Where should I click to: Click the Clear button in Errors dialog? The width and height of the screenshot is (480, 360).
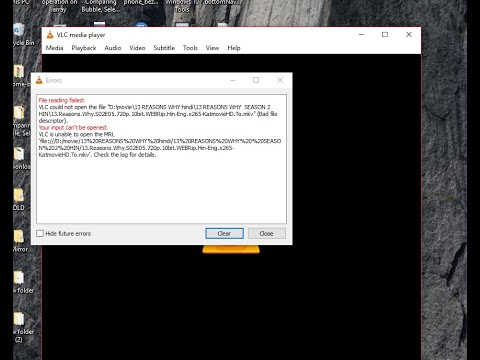click(x=224, y=234)
